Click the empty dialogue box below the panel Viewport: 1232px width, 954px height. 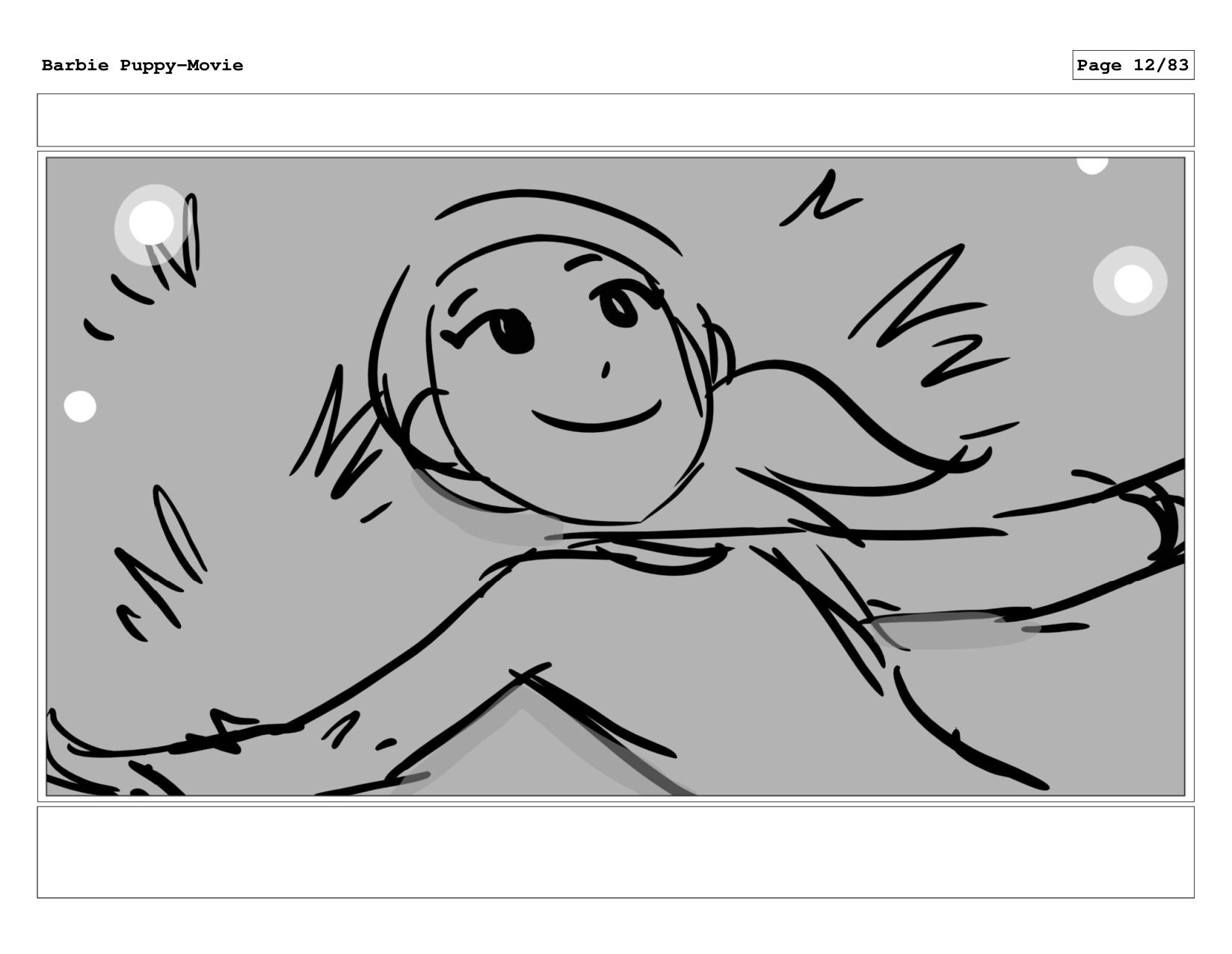[x=615, y=852]
